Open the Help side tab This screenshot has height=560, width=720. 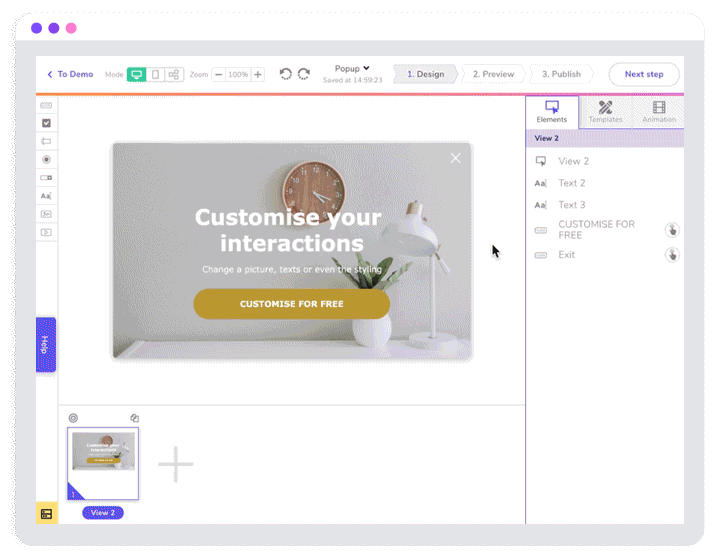point(46,344)
